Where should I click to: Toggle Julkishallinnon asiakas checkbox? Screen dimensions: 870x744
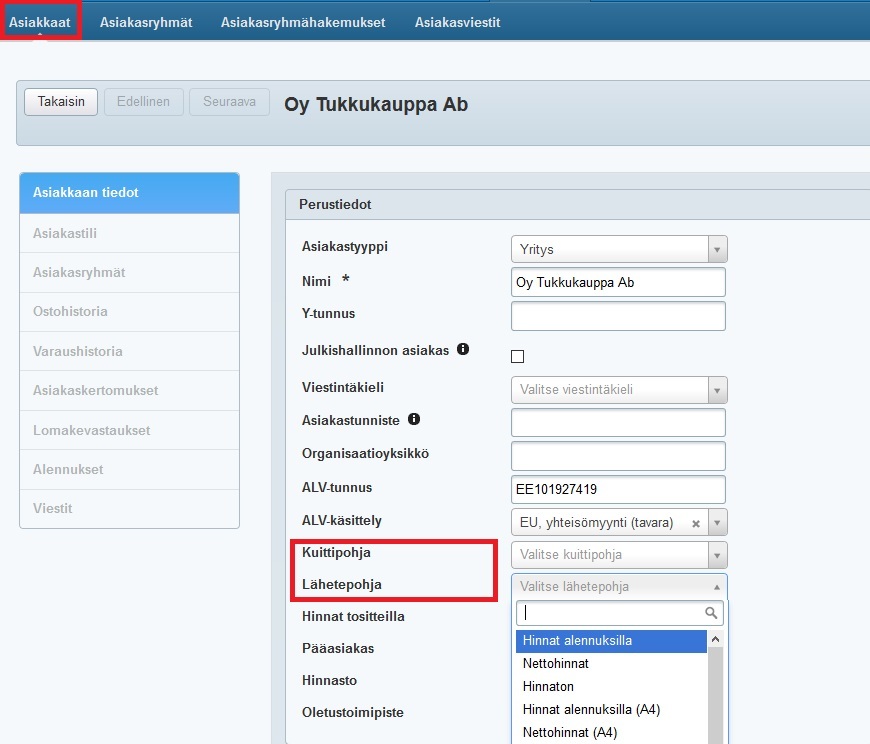click(518, 356)
